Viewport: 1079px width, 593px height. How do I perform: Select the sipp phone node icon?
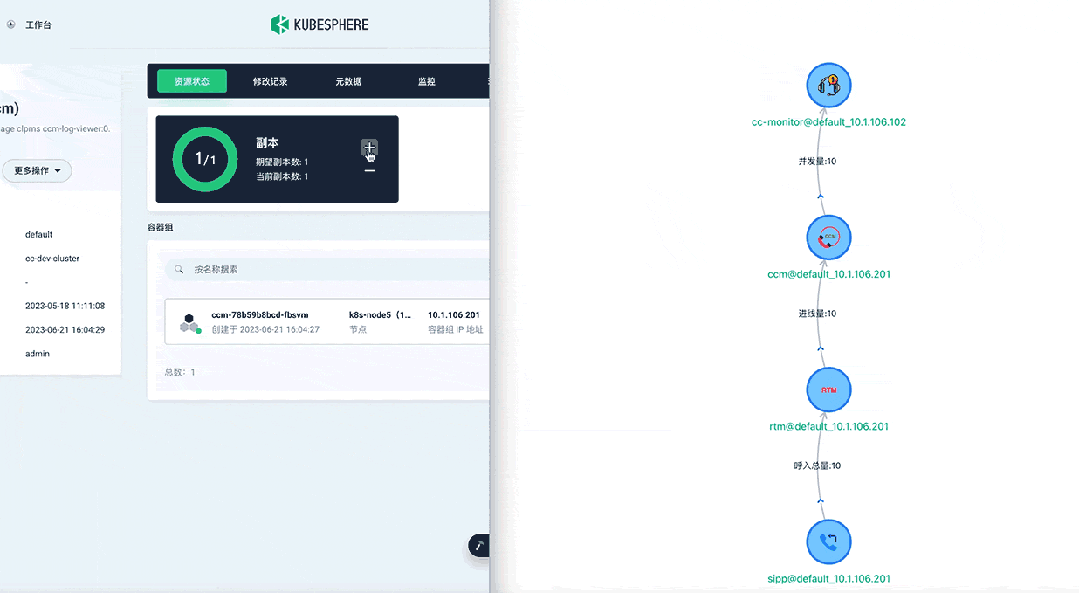click(x=828, y=542)
